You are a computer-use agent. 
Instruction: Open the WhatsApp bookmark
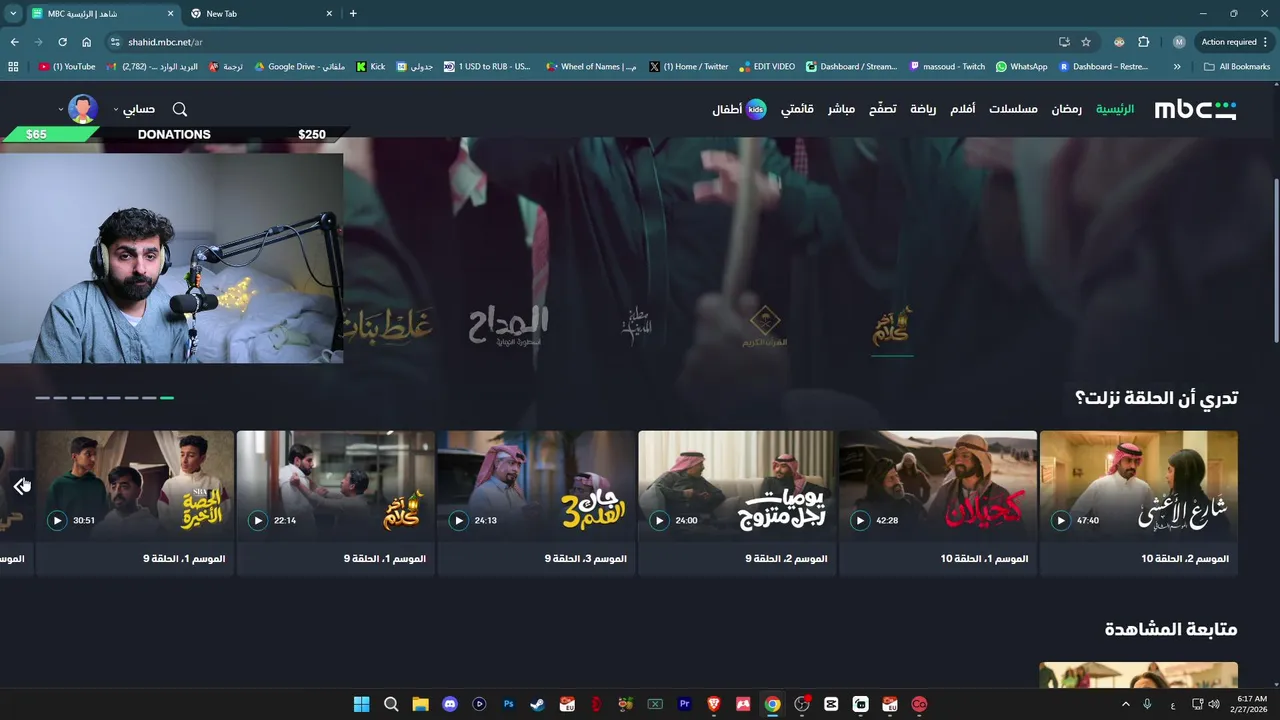(x=1022, y=67)
